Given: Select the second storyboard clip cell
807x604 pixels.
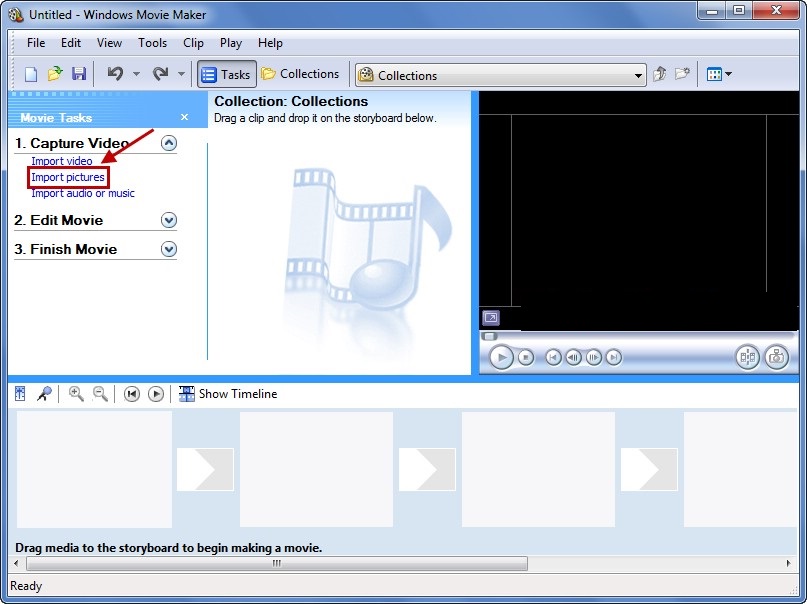Looking at the screenshot, I should [317, 469].
